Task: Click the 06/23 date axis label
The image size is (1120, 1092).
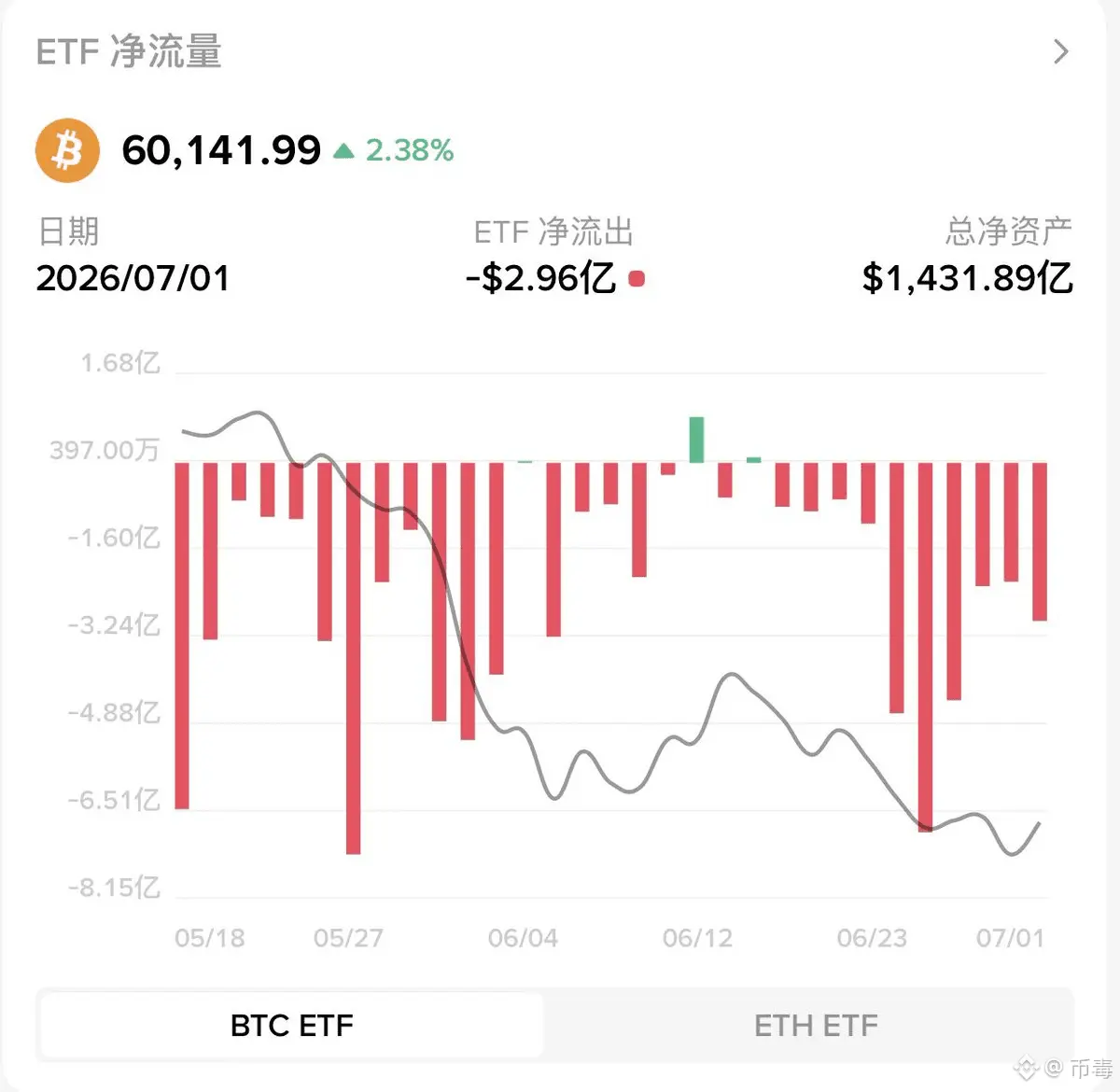Action: [872, 938]
